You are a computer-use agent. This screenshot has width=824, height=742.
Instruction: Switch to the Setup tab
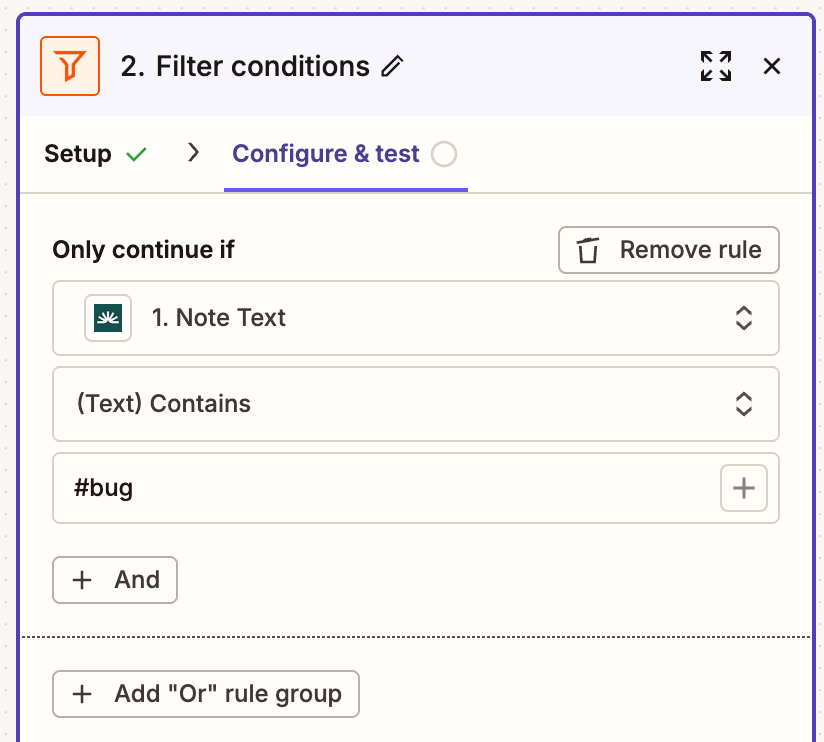[78, 154]
